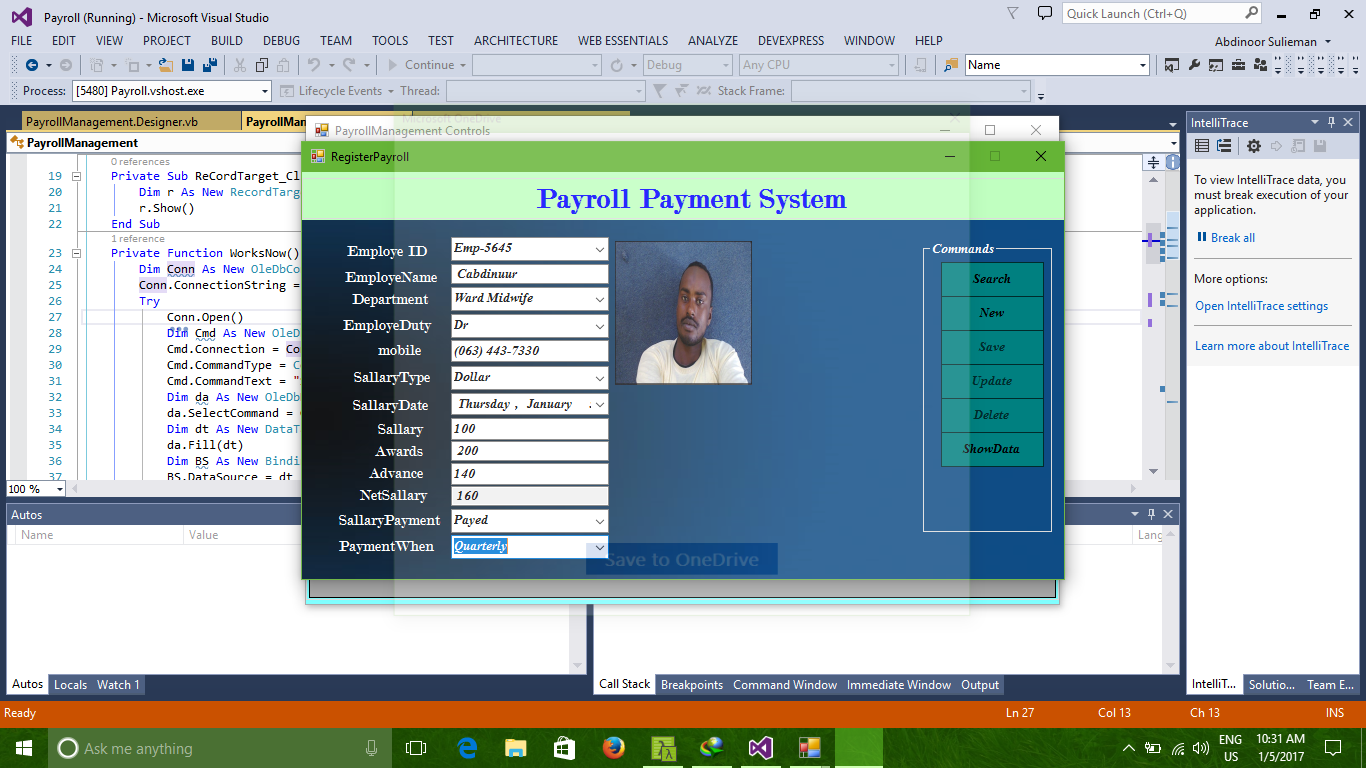Image resolution: width=1366 pixels, height=768 pixels.
Task: Click the Open File folder icon
Action: (164, 65)
